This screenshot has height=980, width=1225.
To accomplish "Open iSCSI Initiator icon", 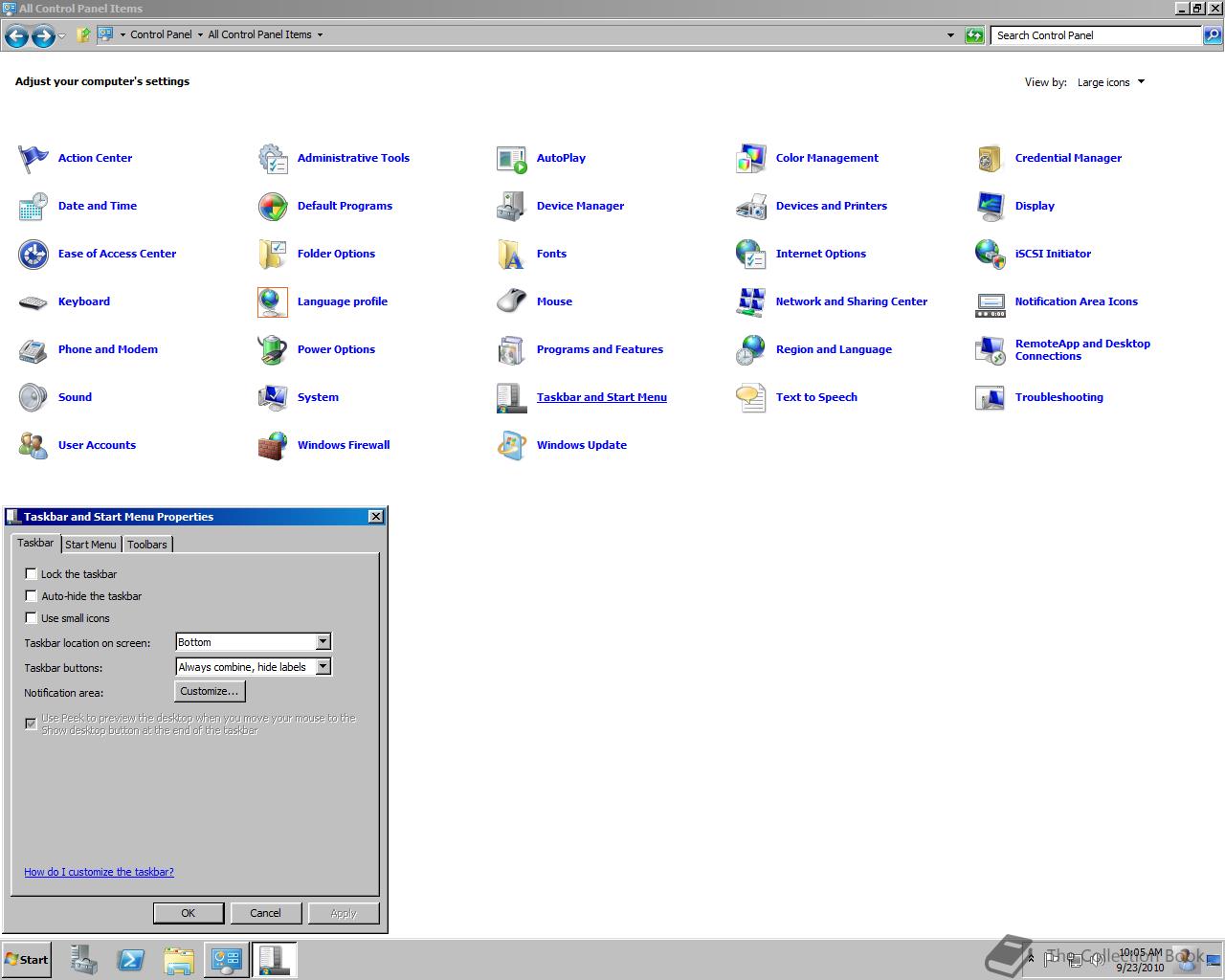I will 991,254.
